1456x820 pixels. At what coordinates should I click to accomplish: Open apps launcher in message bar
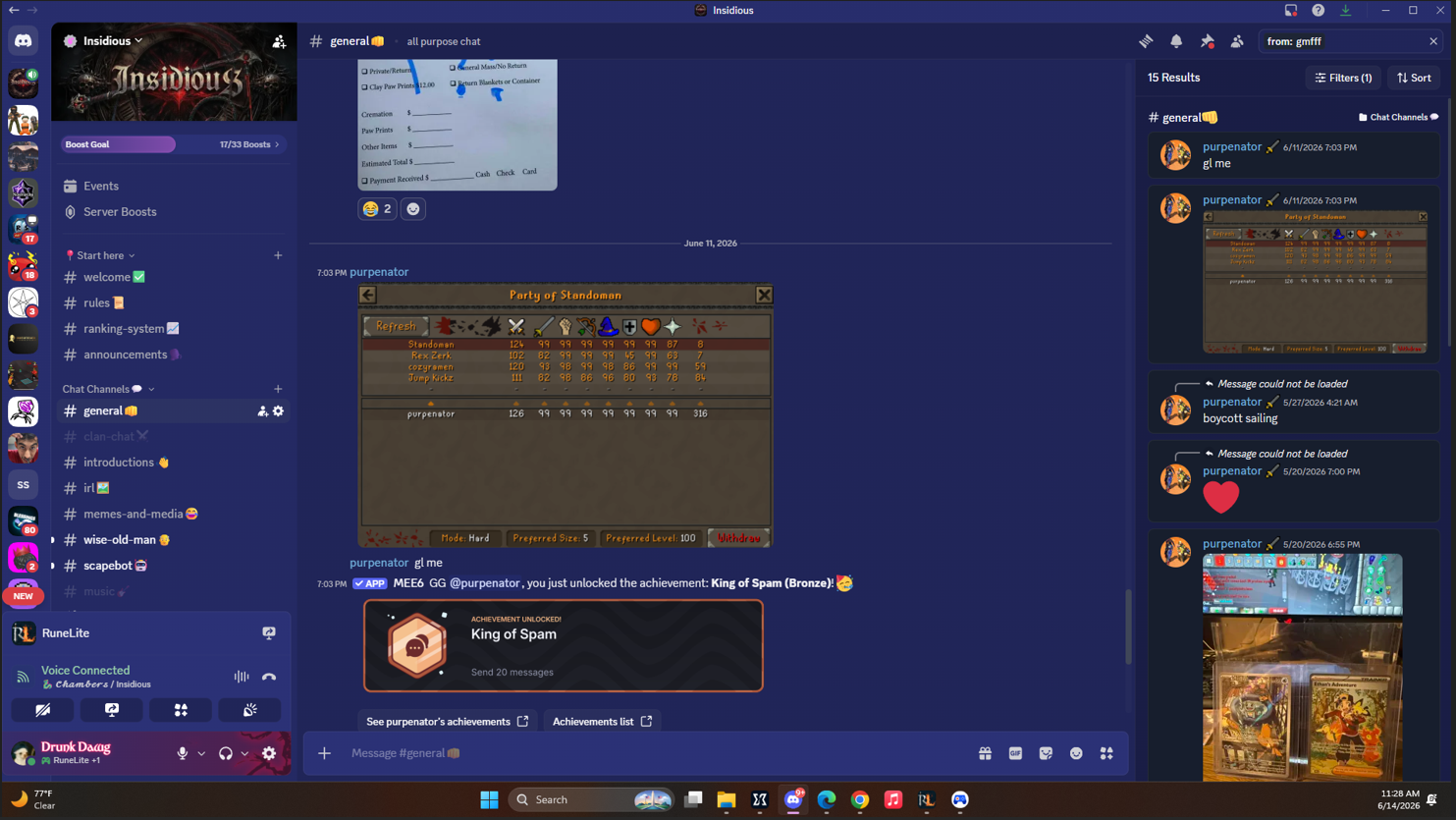click(x=1106, y=753)
